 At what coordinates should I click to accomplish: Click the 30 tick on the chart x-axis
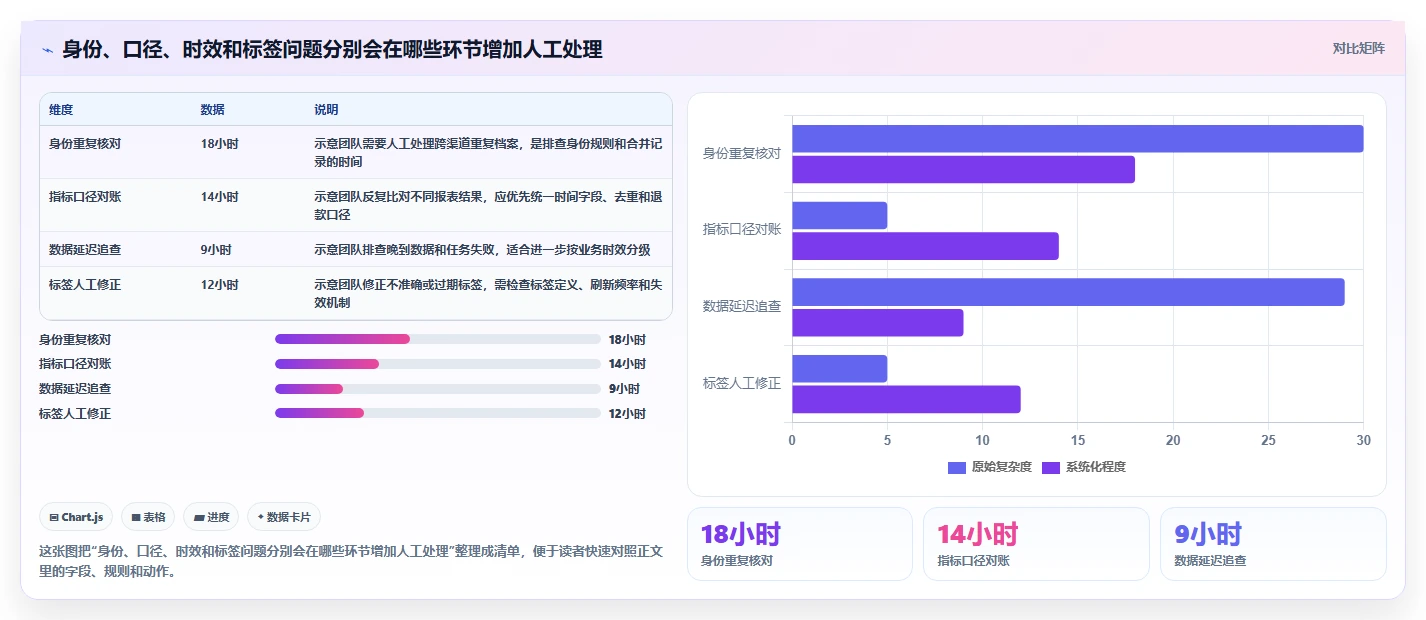click(1363, 440)
